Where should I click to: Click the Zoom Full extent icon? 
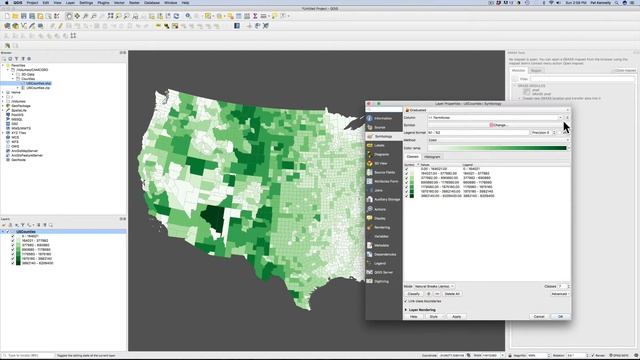(111, 16)
